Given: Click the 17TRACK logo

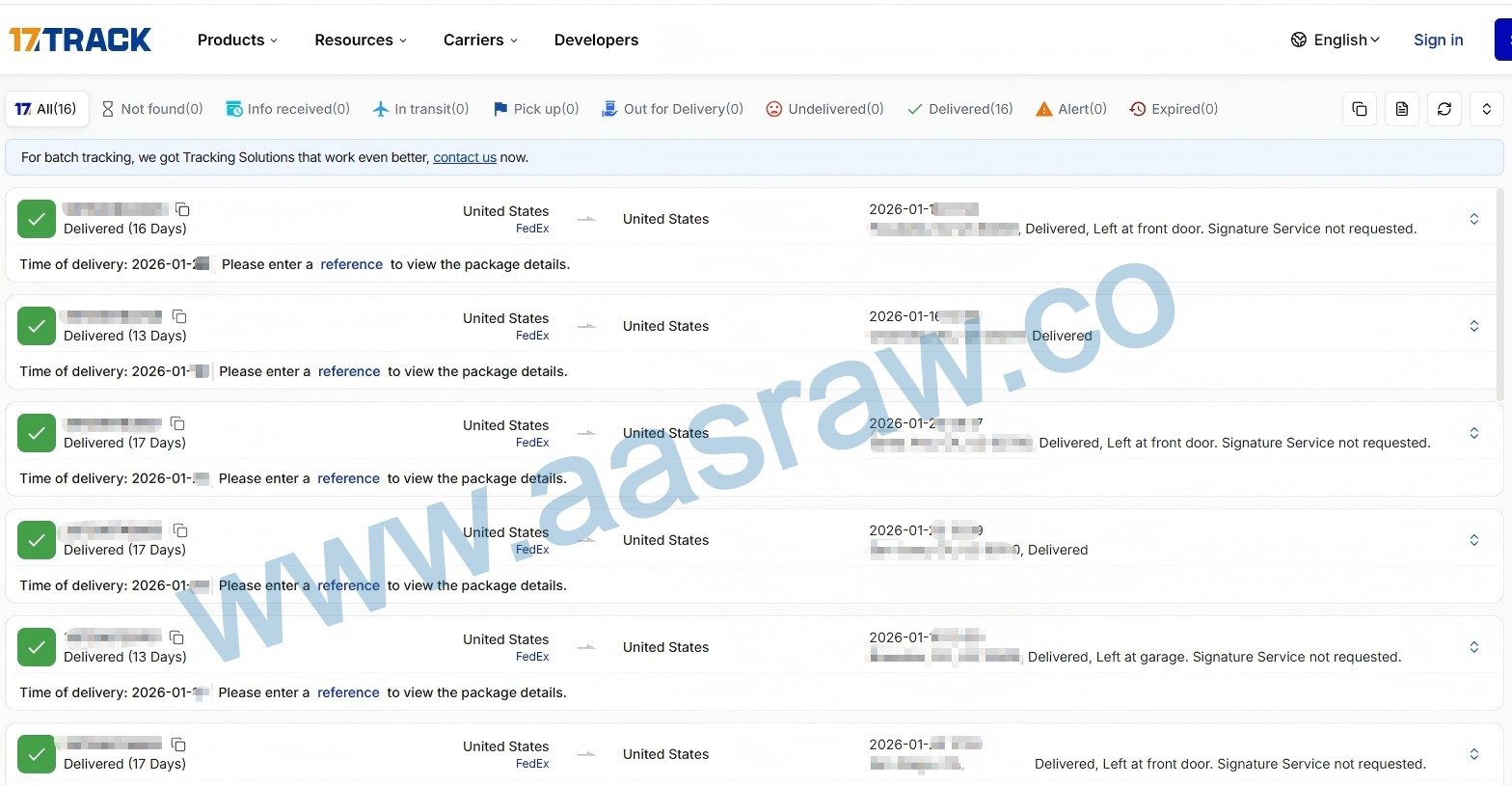Looking at the screenshot, I should coord(80,40).
